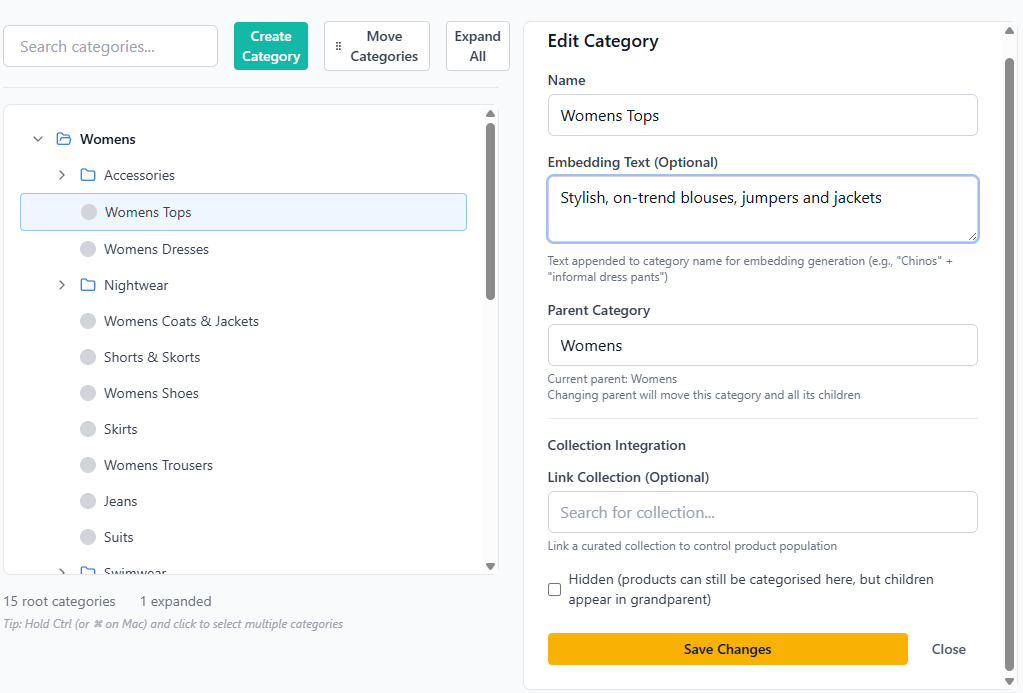
Task: Expand the Nightwear category
Action: tap(62, 285)
